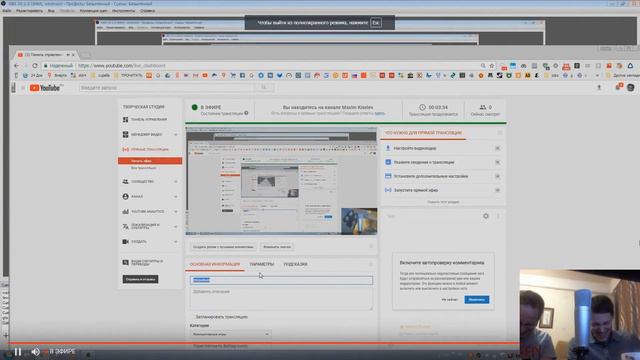The width and height of the screenshot is (640, 360).
Task: Open the account avatar menu
Action: click(x=631, y=87)
